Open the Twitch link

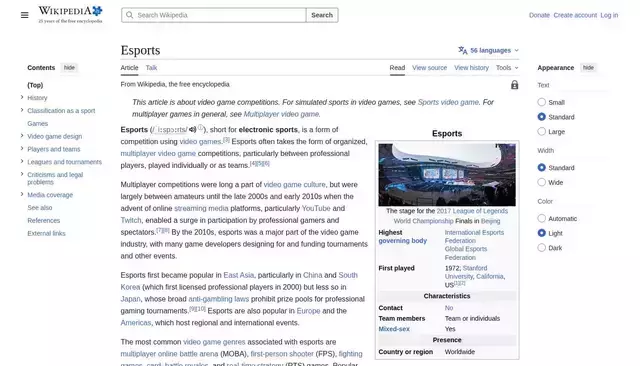(x=131, y=220)
